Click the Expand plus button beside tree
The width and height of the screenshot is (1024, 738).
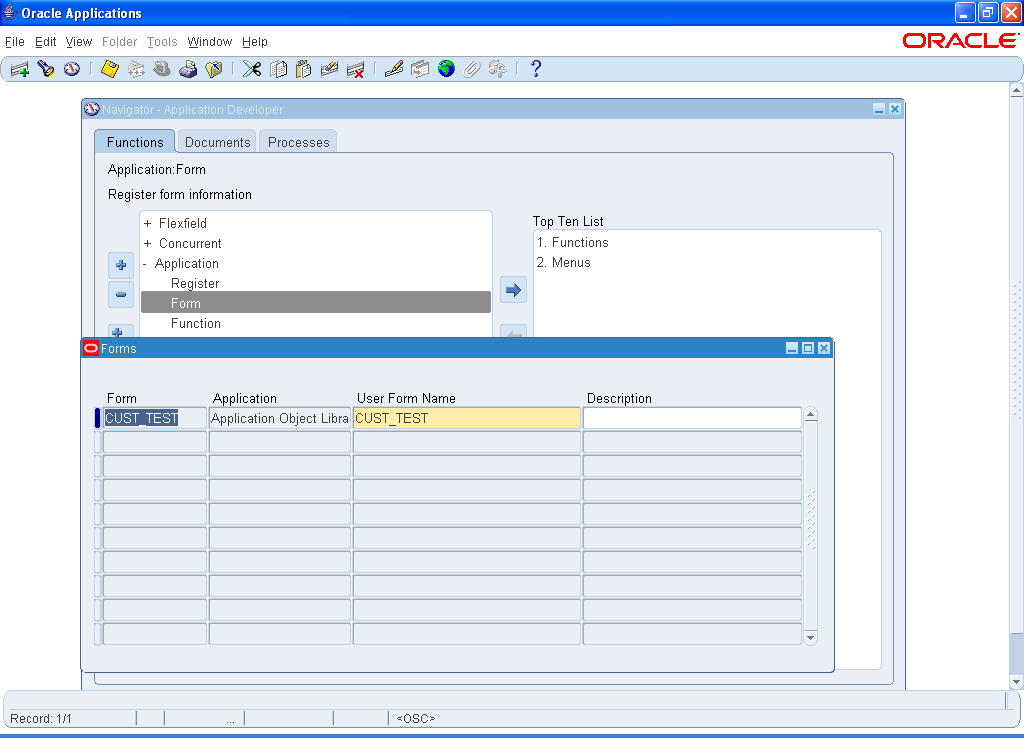click(x=121, y=265)
